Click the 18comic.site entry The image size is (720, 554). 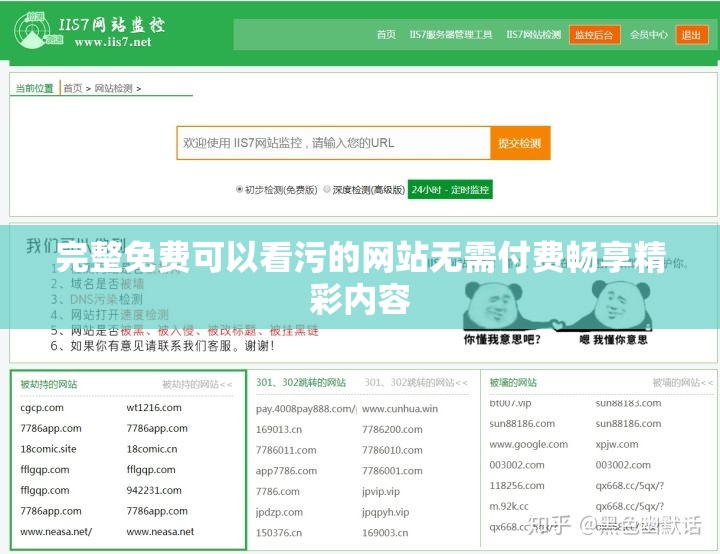(x=48, y=449)
